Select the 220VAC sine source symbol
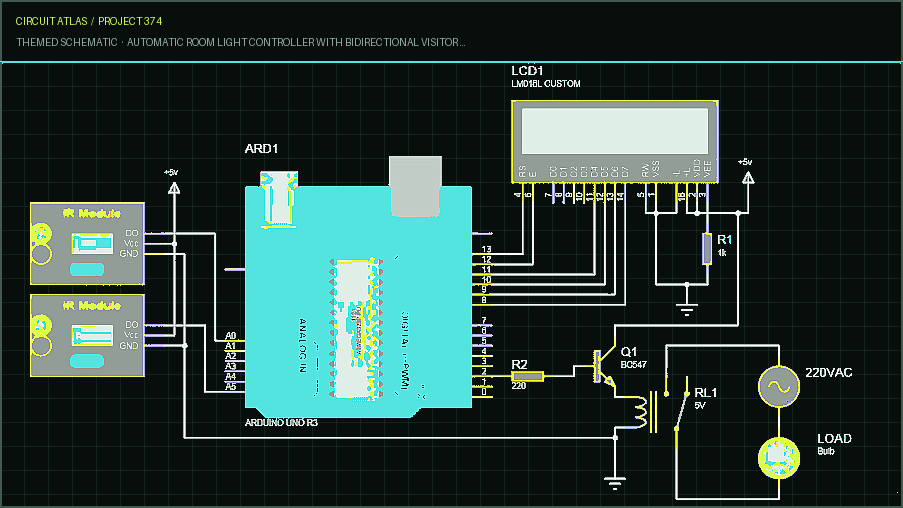 [779, 386]
